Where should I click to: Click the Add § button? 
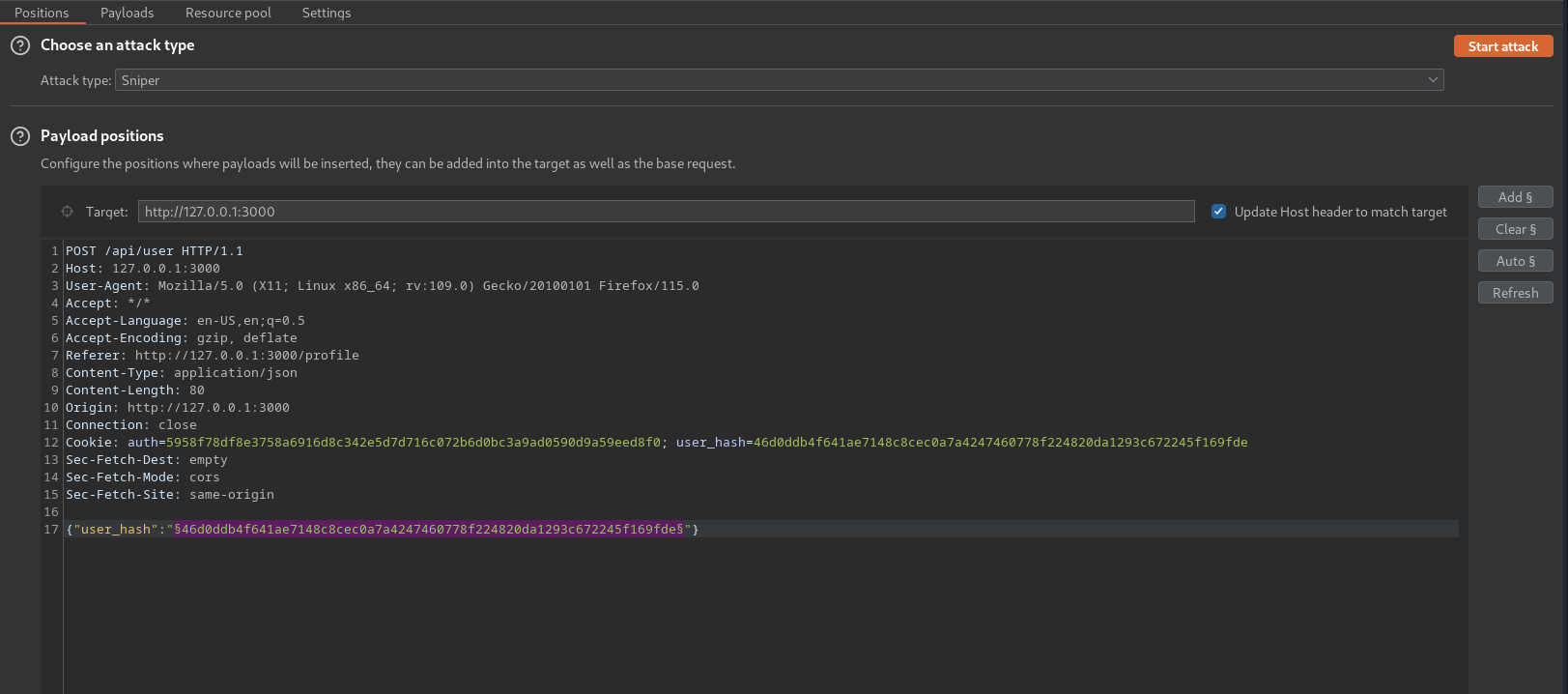click(x=1515, y=197)
